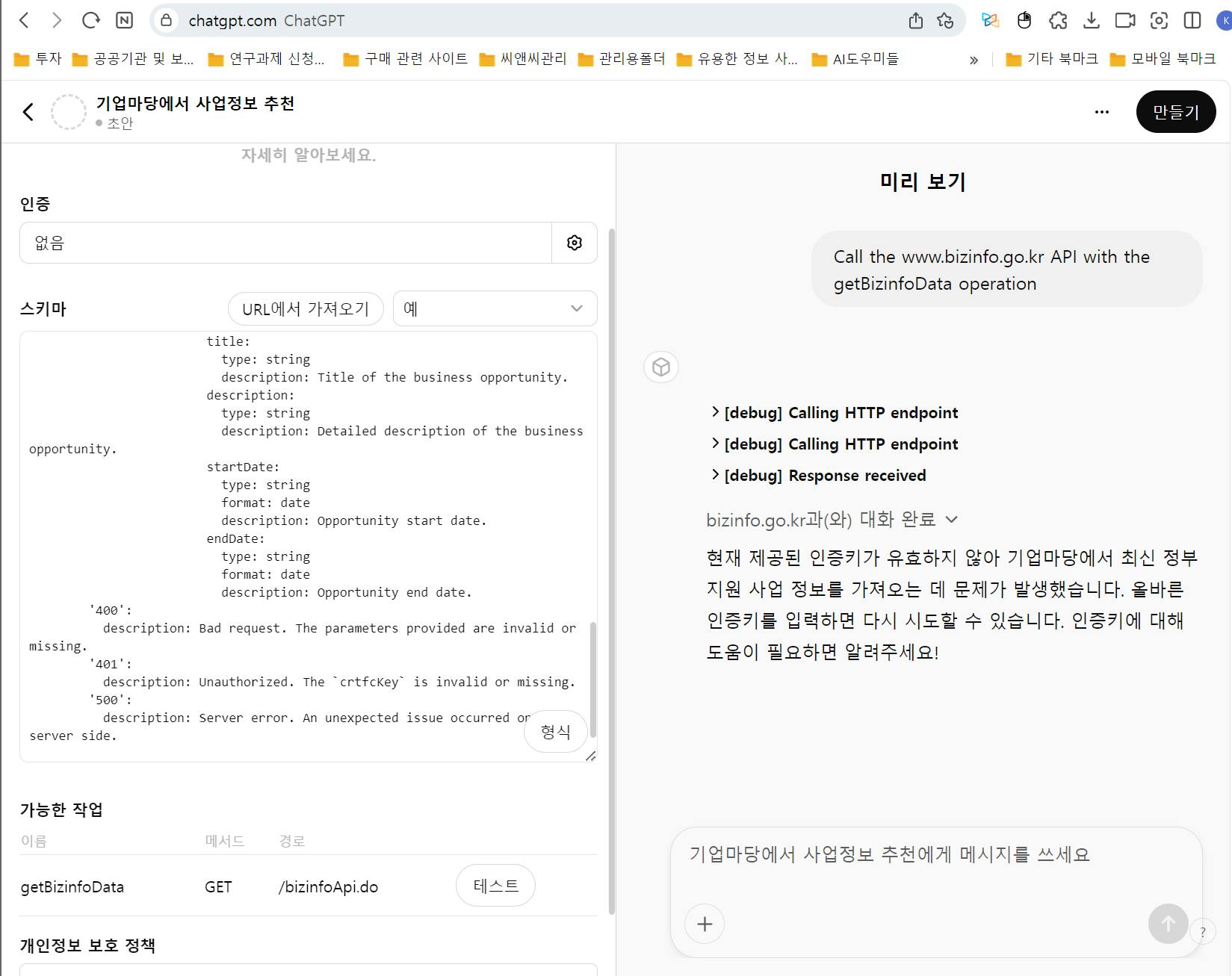Click the getBizinfoData action name
The image size is (1232, 976).
pos(72,887)
